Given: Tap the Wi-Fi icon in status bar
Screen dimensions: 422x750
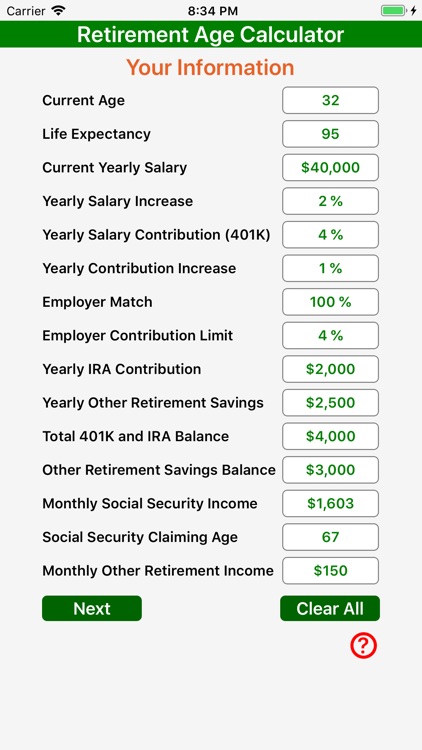Looking at the screenshot, I should coord(59,11).
